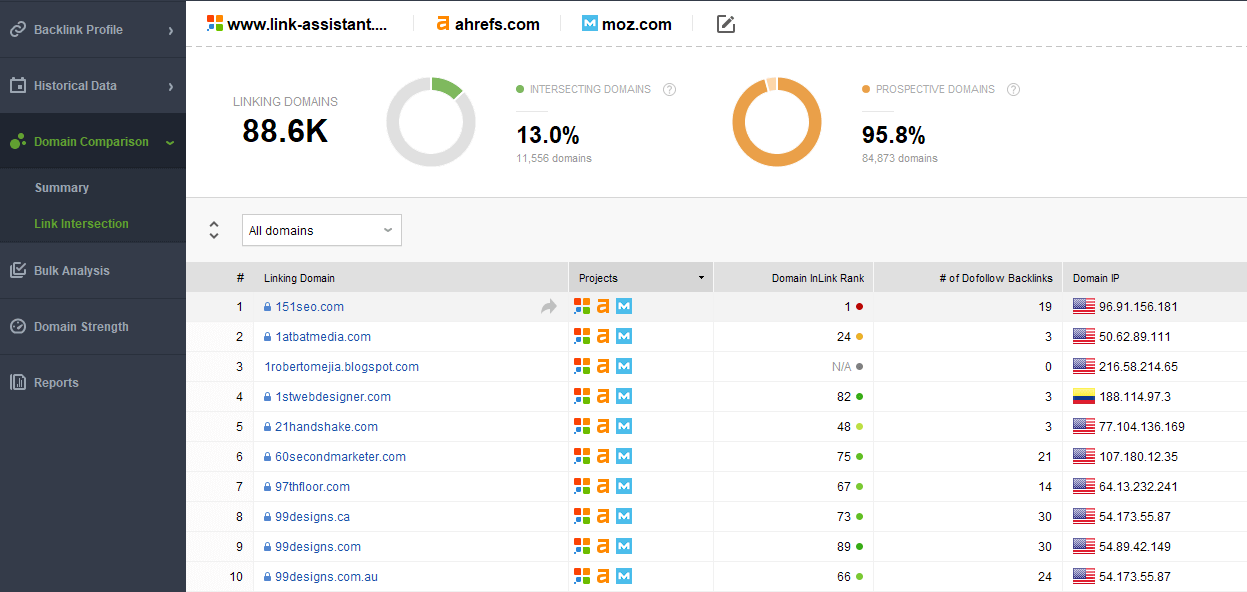Image resolution: width=1247 pixels, height=592 pixels.
Task: Select the Link Intersection subsection
Action: point(81,224)
